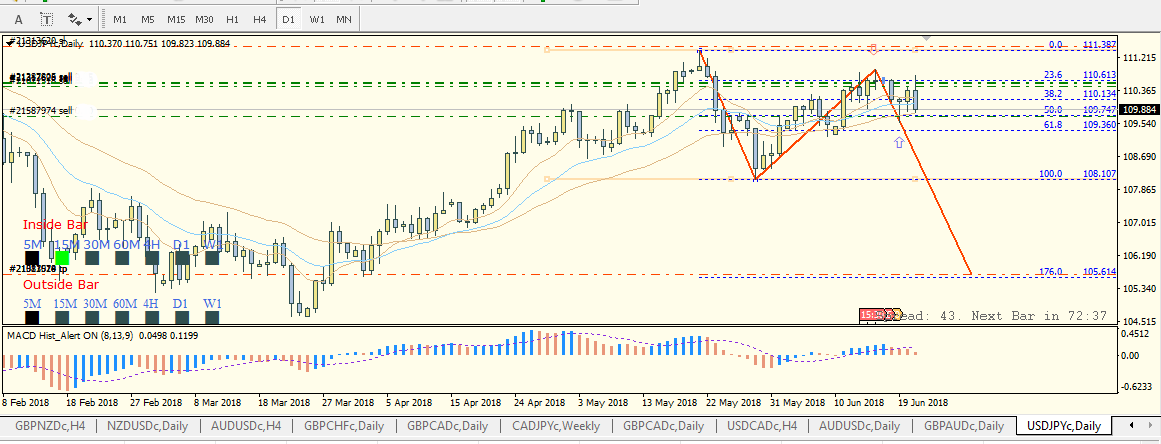
Task: Click the Inside Bar D1 square
Action: click(x=182, y=258)
